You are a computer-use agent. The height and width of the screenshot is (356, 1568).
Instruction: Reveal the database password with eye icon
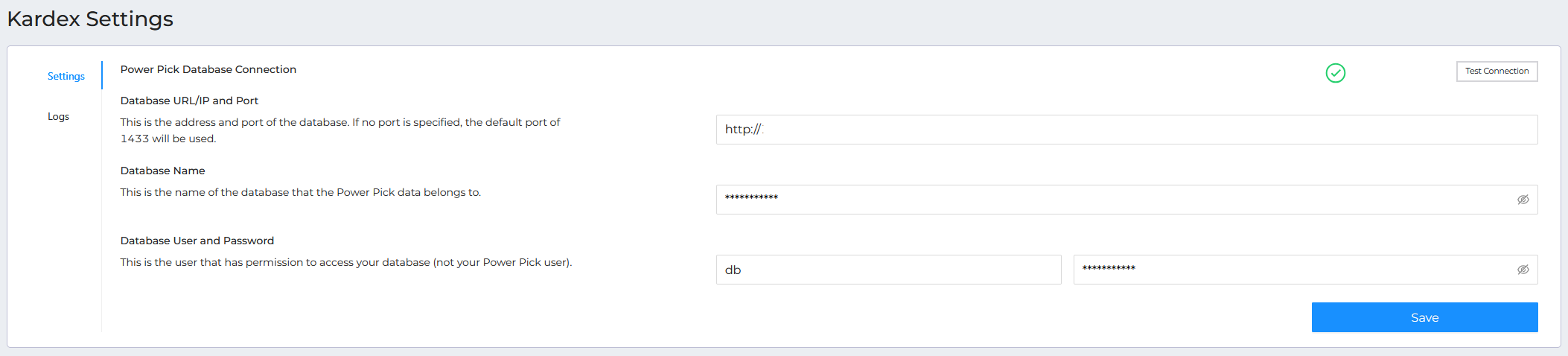click(x=1523, y=270)
